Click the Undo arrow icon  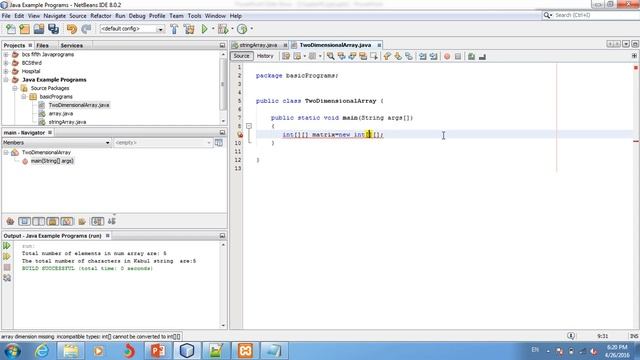click(72, 29)
